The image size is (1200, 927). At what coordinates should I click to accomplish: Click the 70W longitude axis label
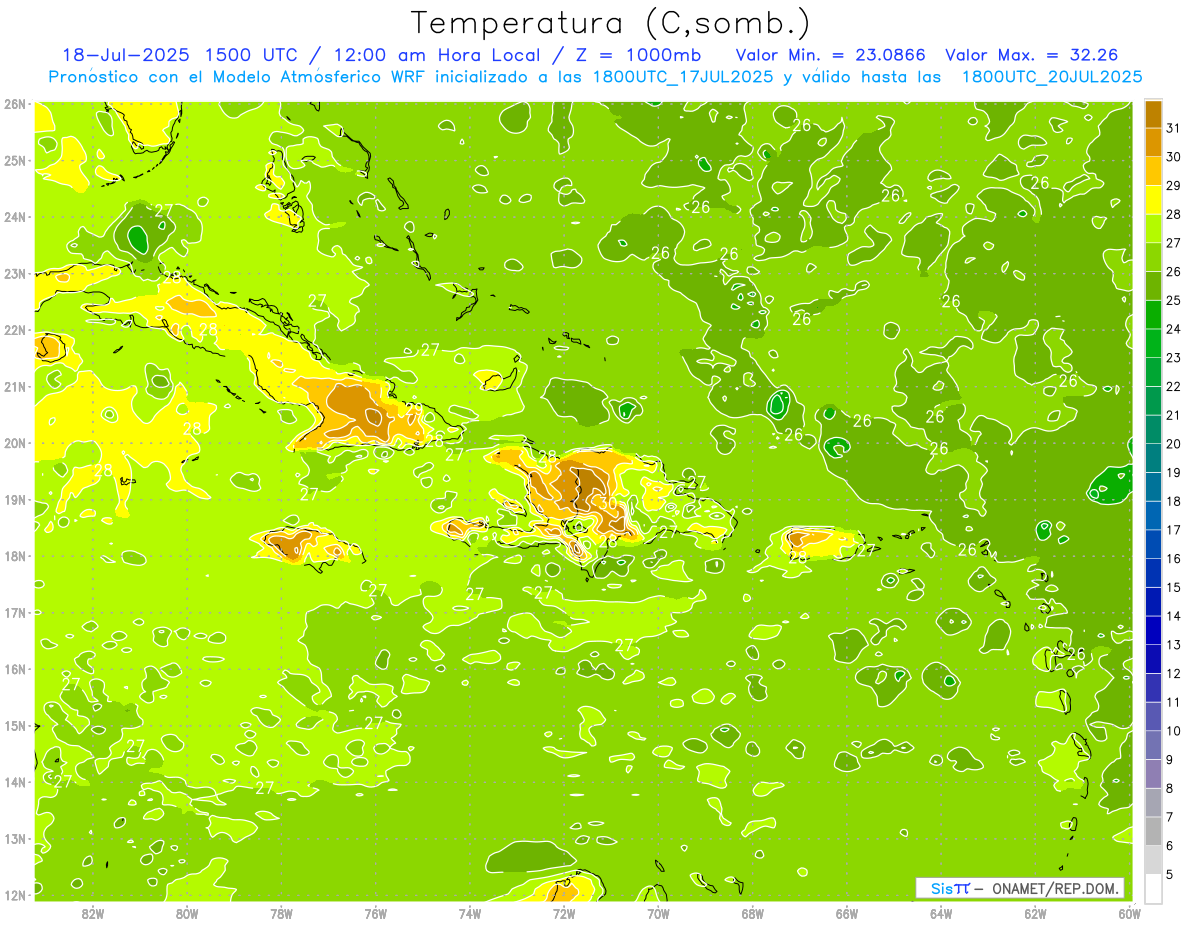pyautogui.click(x=658, y=913)
